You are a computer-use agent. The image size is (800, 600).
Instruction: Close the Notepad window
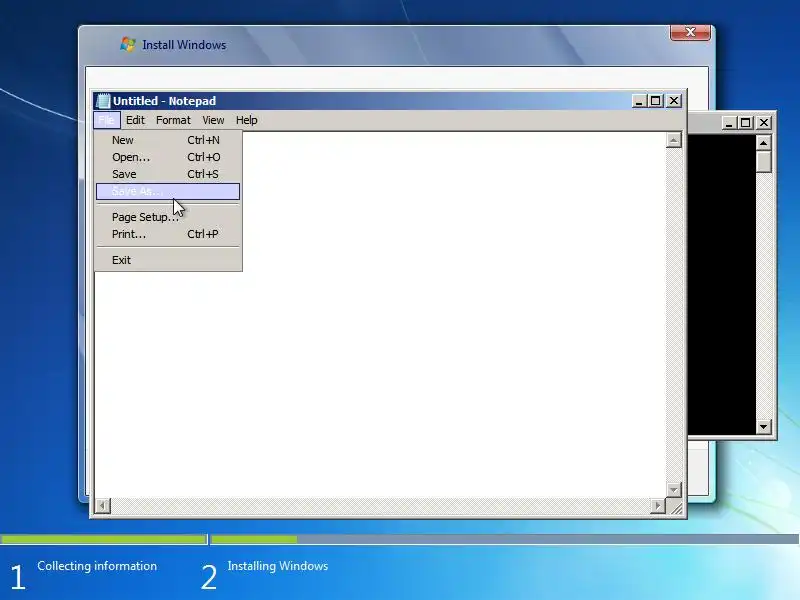pos(674,101)
